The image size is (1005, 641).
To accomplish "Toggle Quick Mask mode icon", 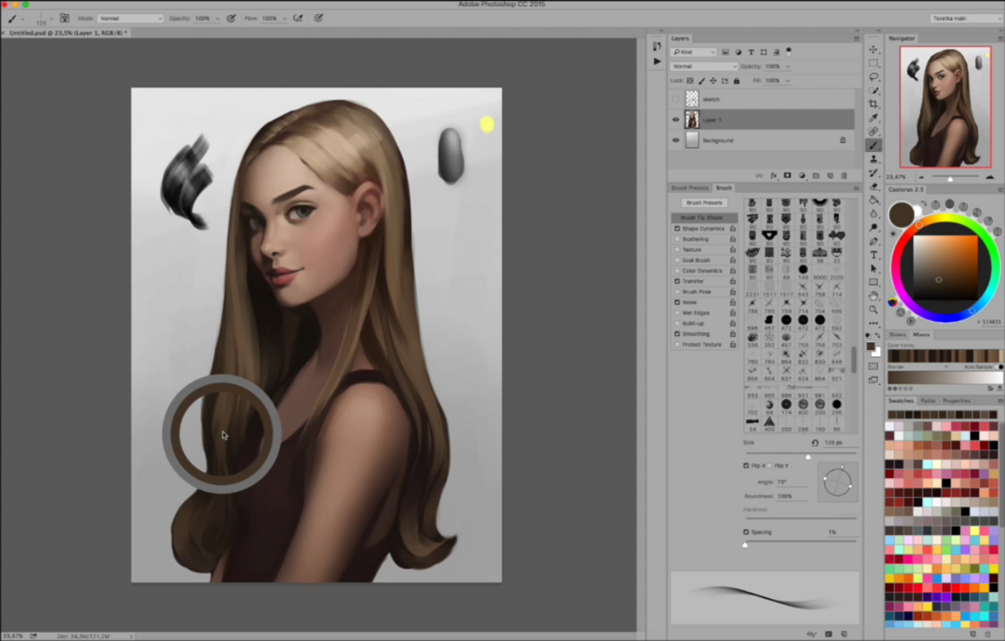I will pos(873,366).
